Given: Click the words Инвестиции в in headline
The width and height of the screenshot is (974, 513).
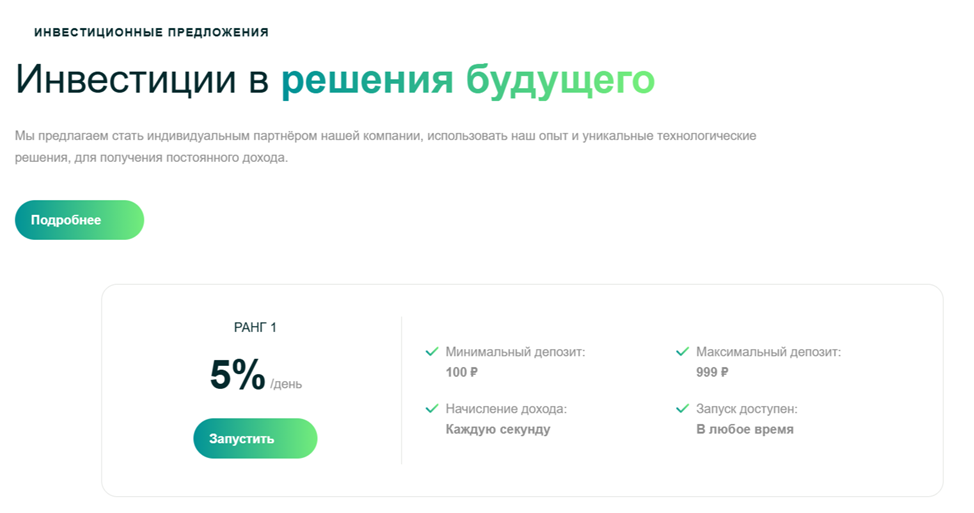Looking at the screenshot, I should 142,80.
